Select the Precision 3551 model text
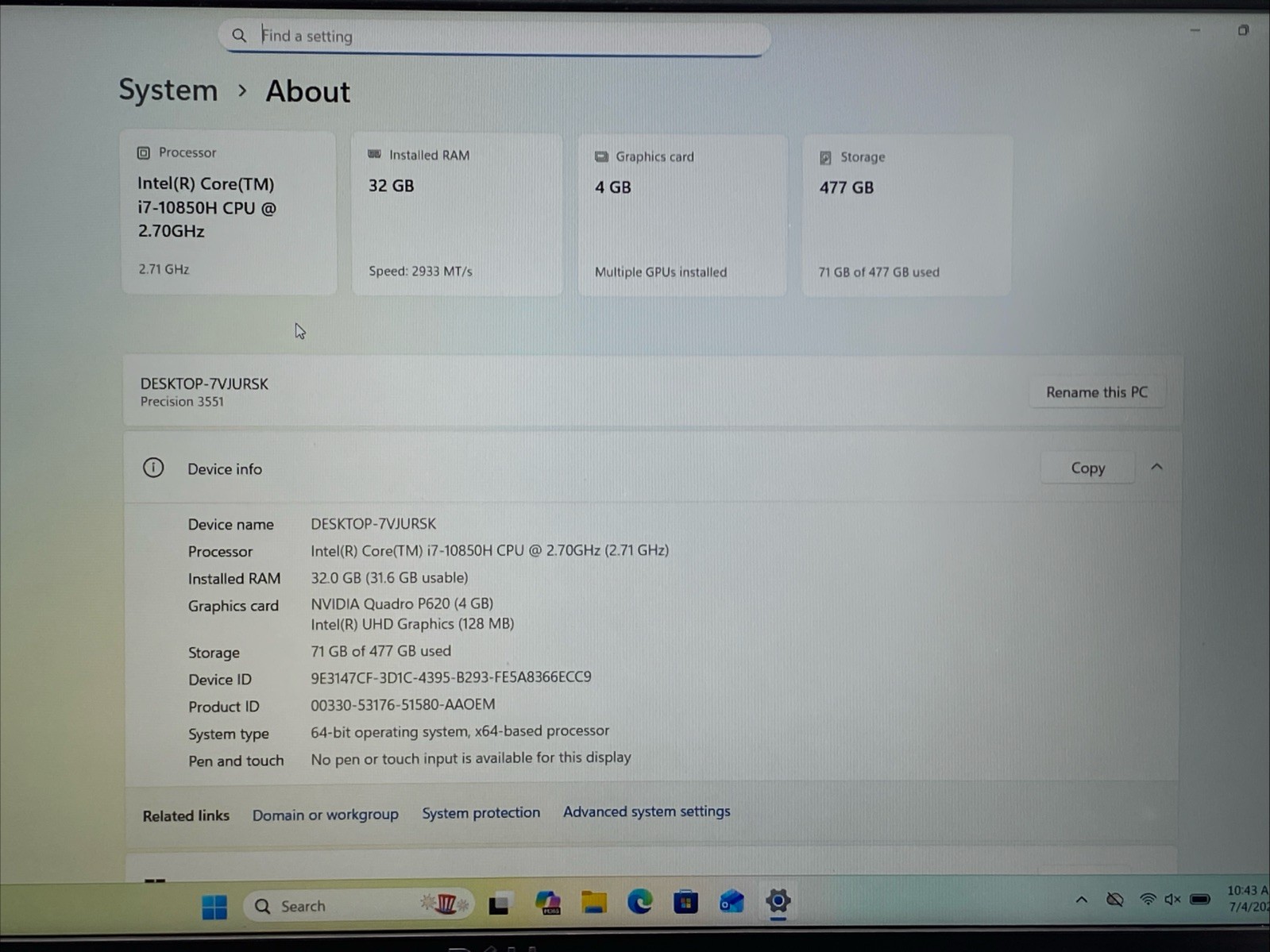Screen dimensions: 1270x952 pyautogui.click(x=182, y=402)
